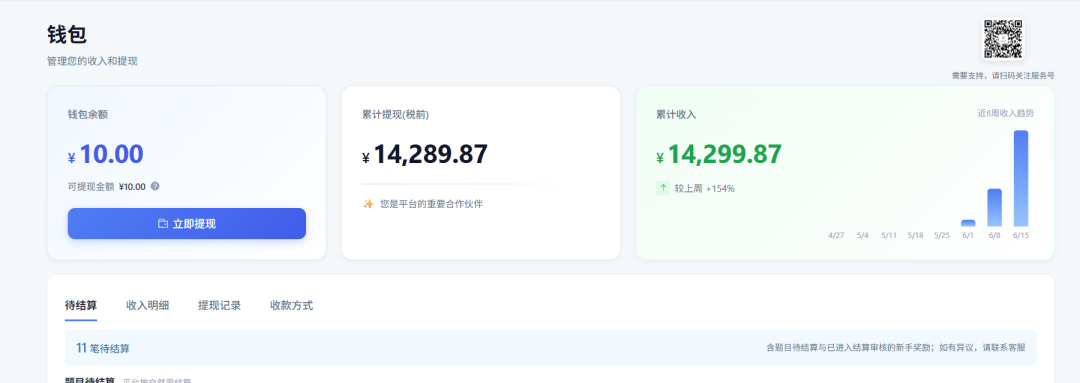The width and height of the screenshot is (1080, 383).
Task: Click the 11 笔待结算 text
Action: click(x=103, y=348)
